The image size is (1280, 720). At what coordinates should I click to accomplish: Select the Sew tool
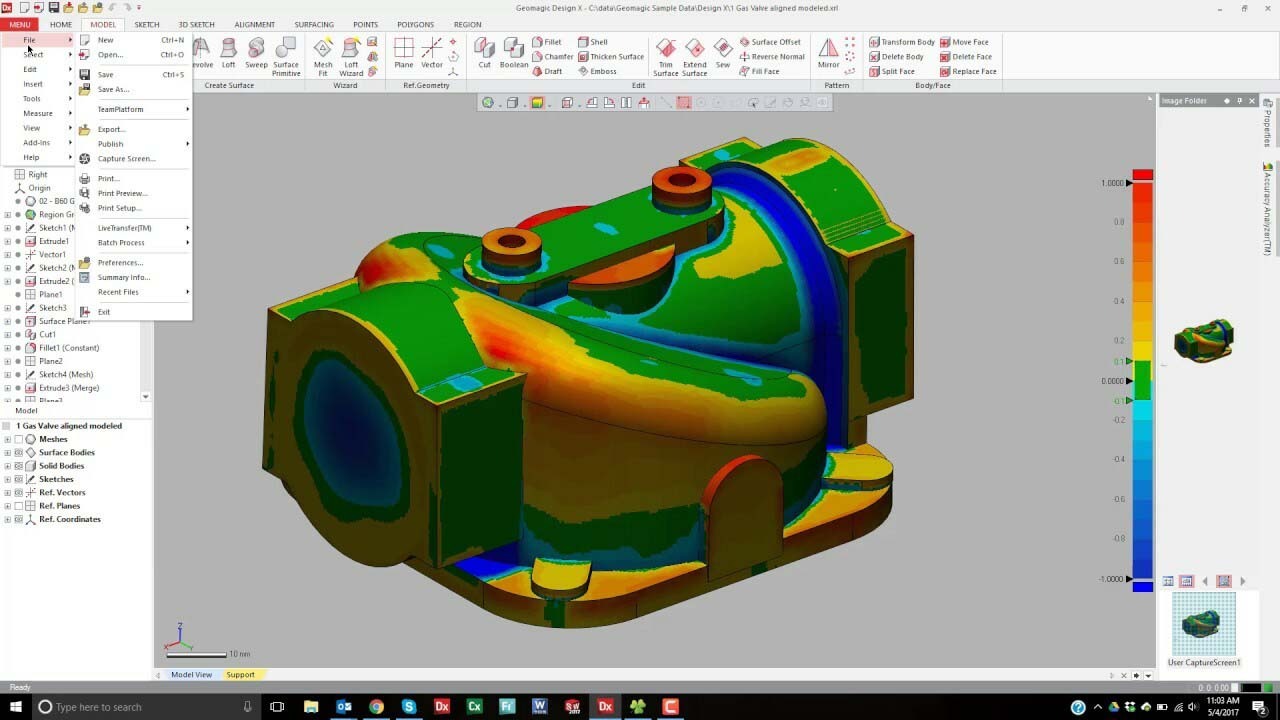[x=723, y=54]
